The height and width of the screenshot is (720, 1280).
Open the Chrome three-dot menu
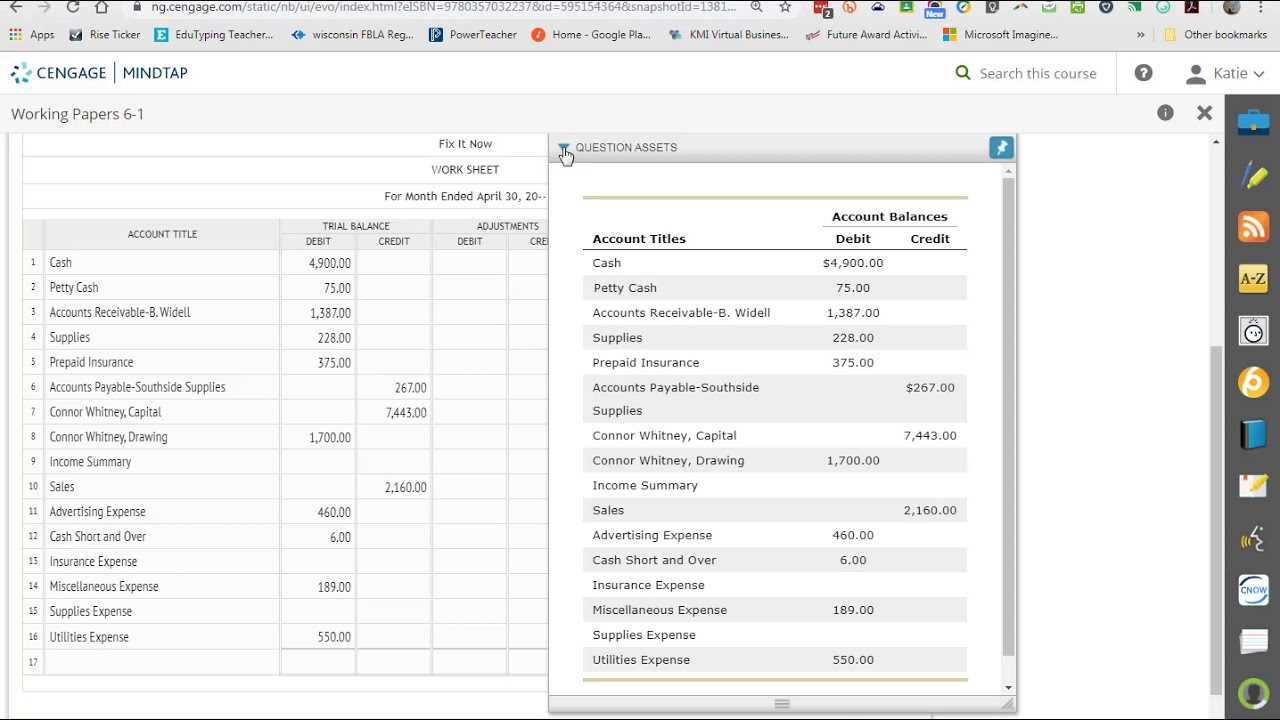click(x=1262, y=7)
